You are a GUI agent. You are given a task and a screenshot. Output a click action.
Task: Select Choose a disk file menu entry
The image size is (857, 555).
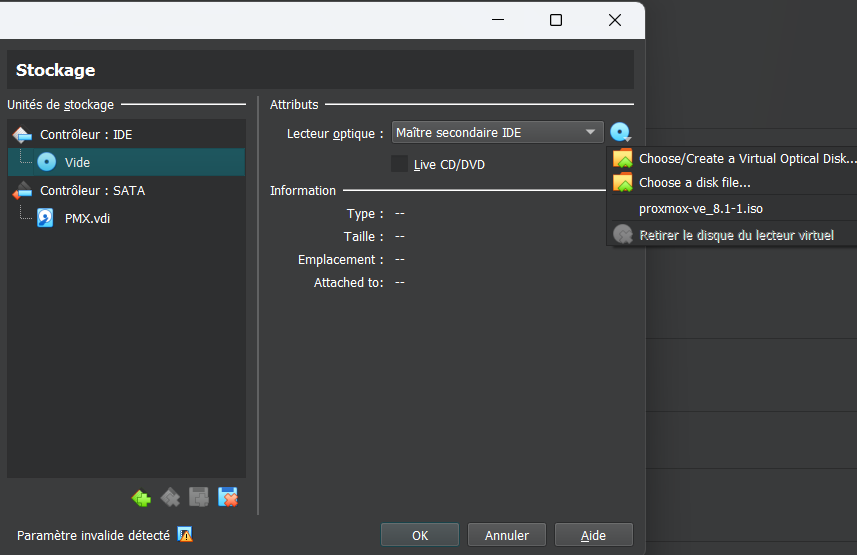click(732, 183)
